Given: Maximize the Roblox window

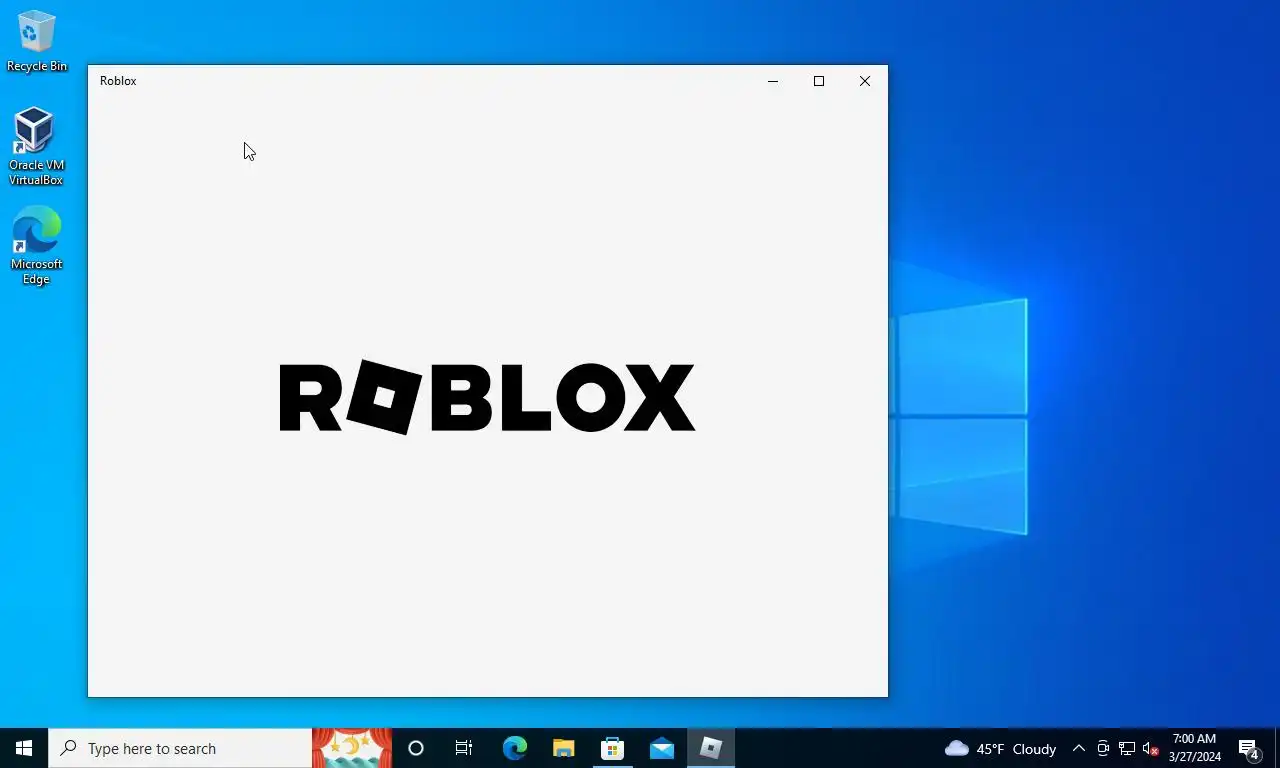Looking at the screenshot, I should coord(819,81).
